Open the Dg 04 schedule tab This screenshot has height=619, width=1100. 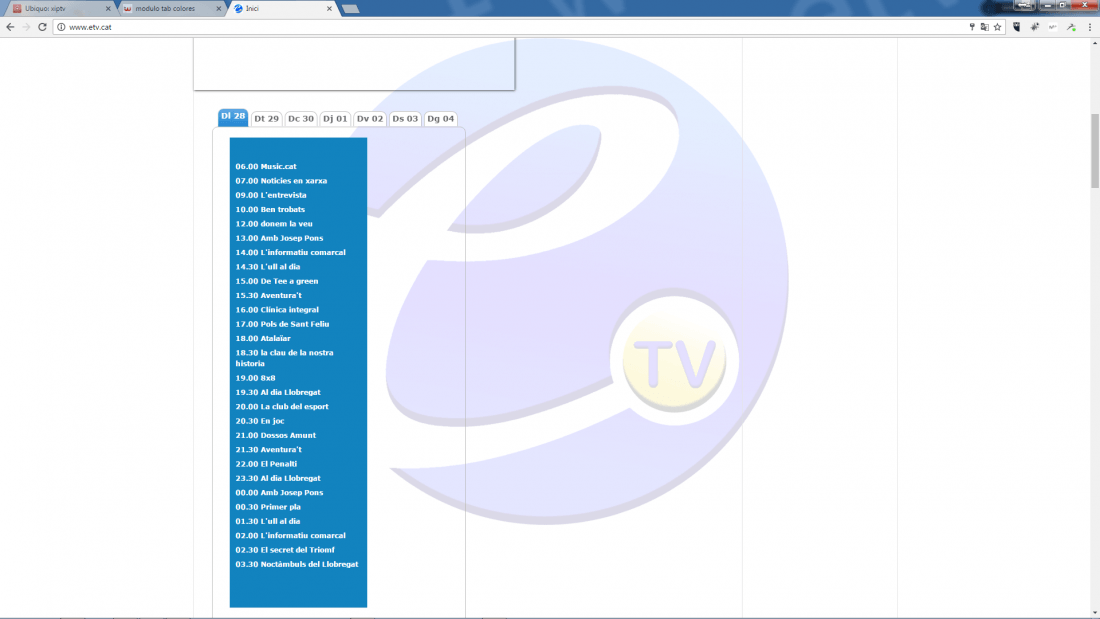pos(441,119)
